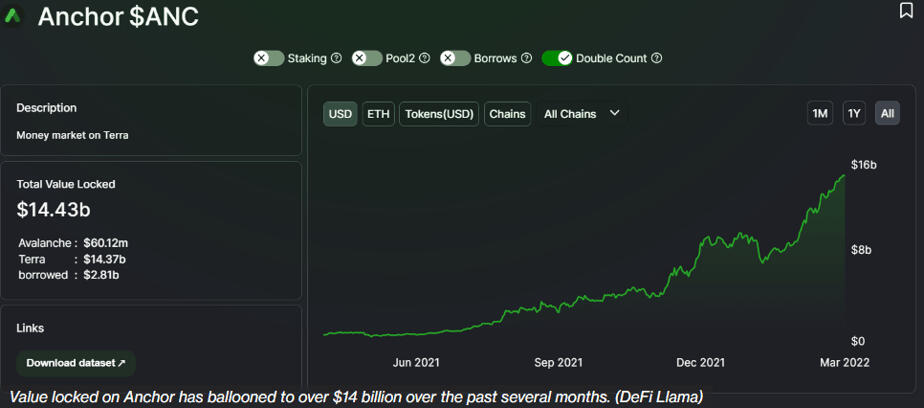Enable the Borrows toggle
Image resolution: width=924 pixels, height=408 pixels.
pos(456,58)
